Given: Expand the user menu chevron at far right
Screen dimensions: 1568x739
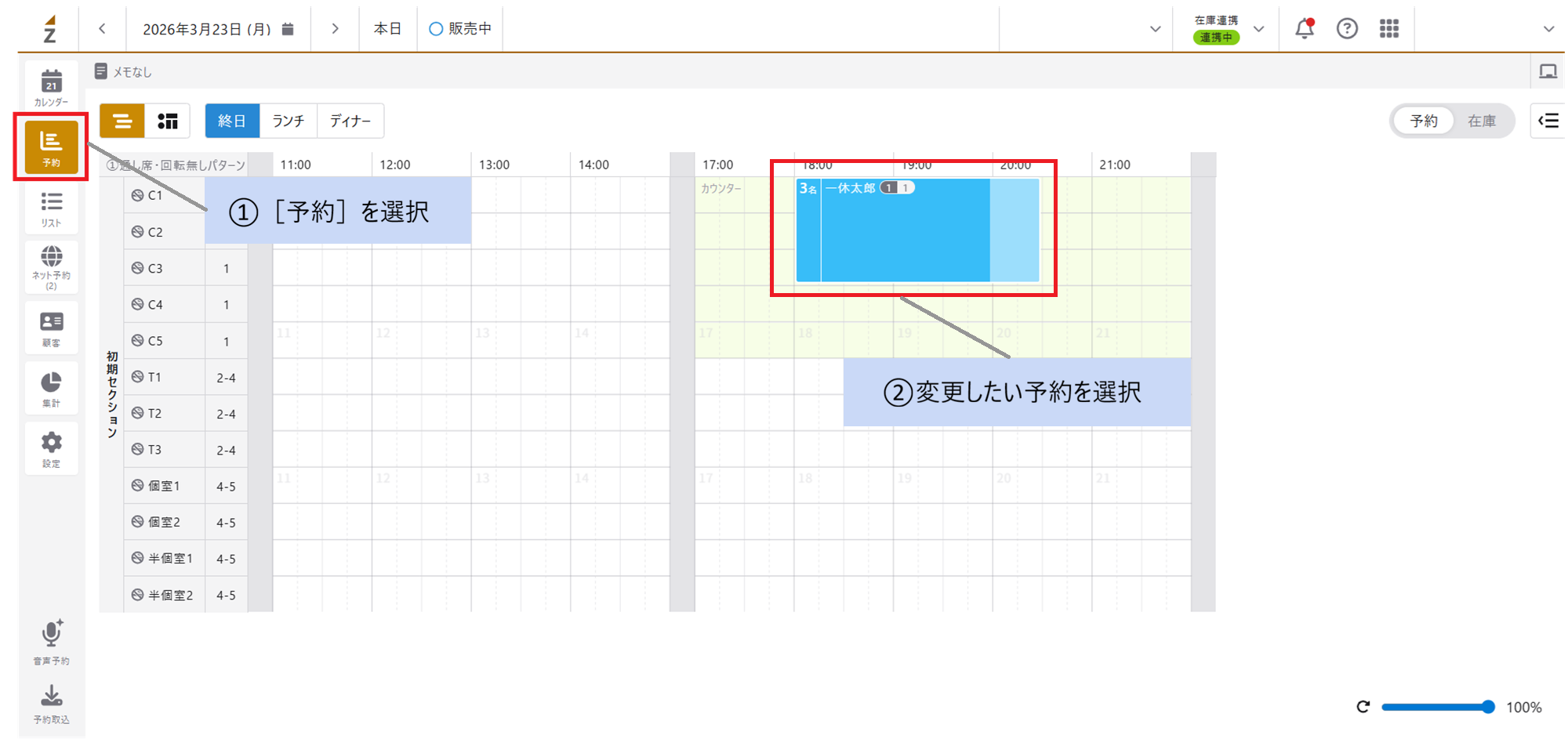Looking at the screenshot, I should (1548, 29).
